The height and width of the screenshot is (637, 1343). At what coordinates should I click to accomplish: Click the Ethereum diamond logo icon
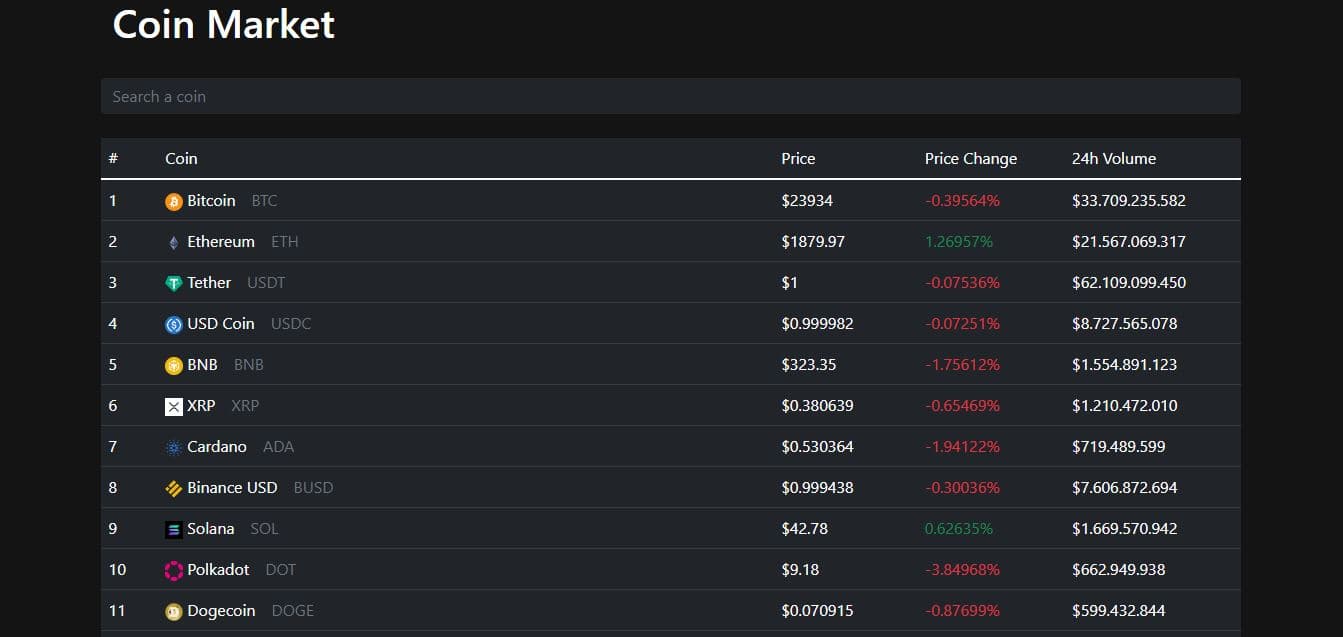[174, 242]
